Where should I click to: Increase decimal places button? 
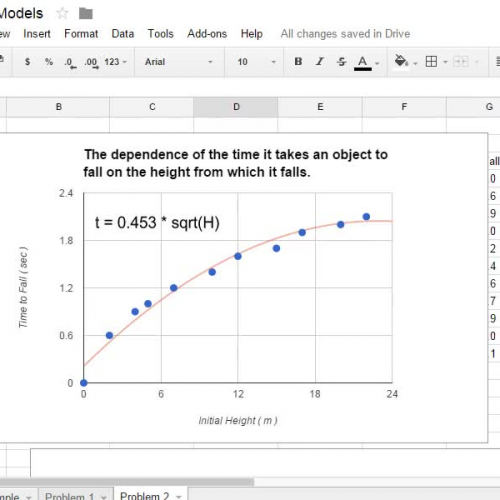[x=92, y=63]
